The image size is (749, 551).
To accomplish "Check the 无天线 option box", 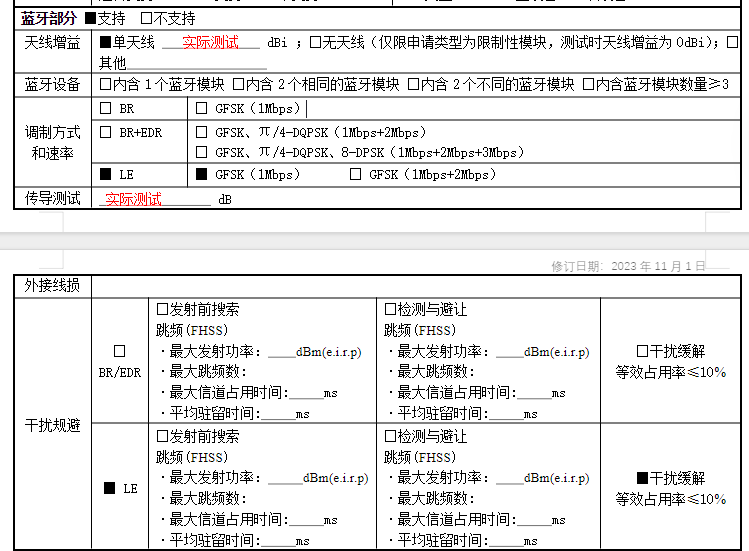I will coord(315,42).
